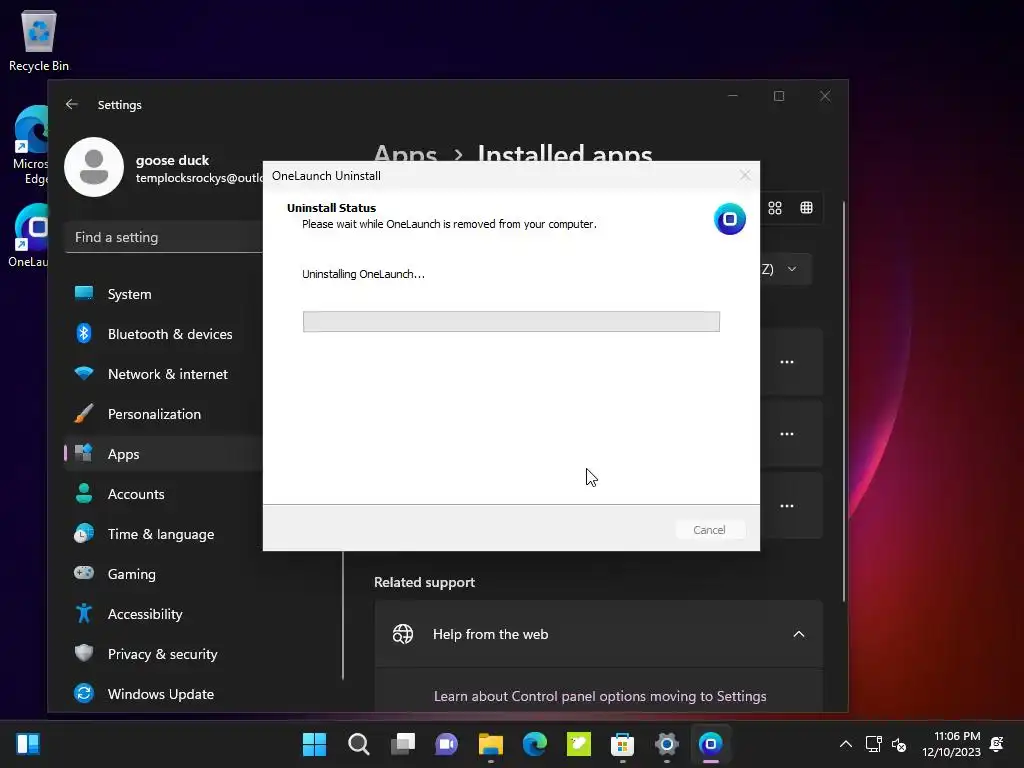Click the OneLaunch logo in the dialog

[x=730, y=219]
